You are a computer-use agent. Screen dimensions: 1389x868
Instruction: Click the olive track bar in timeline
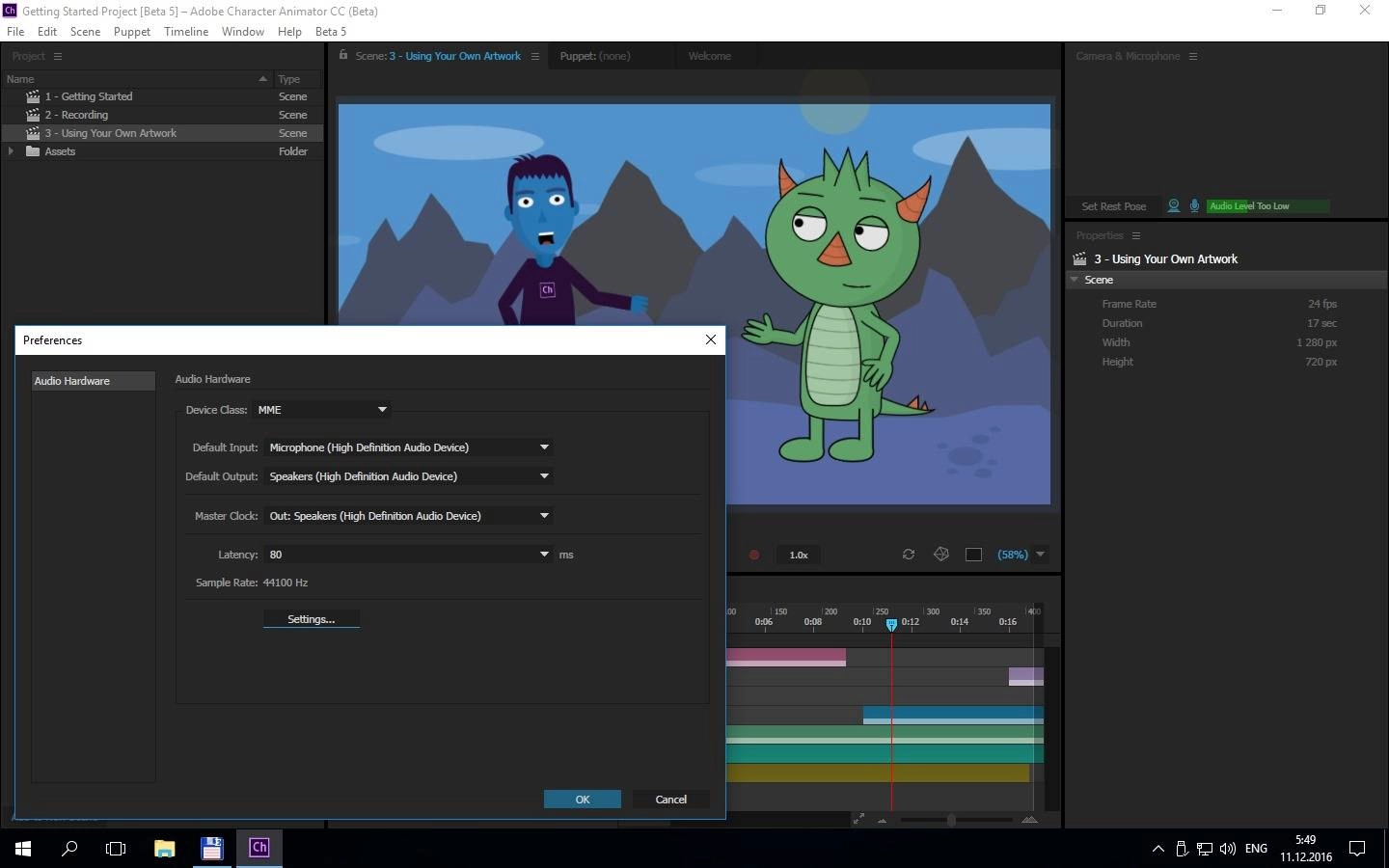(x=878, y=773)
